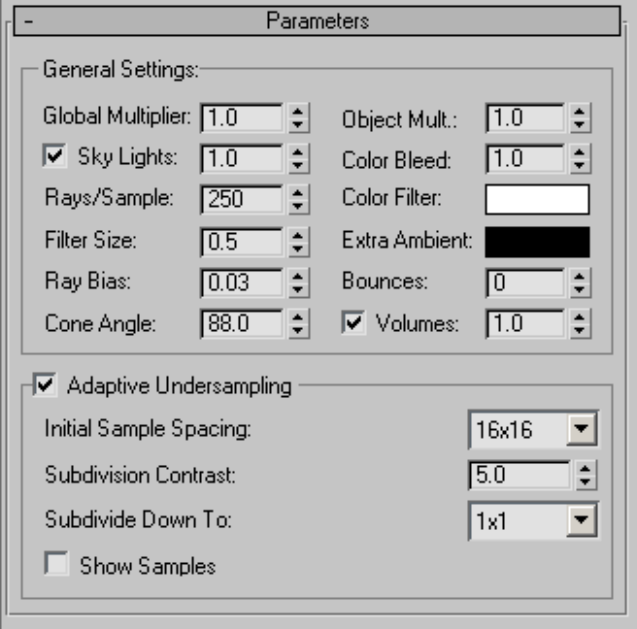637x629 pixels.
Task: Click the Color Filter white swatch
Action: [537, 199]
